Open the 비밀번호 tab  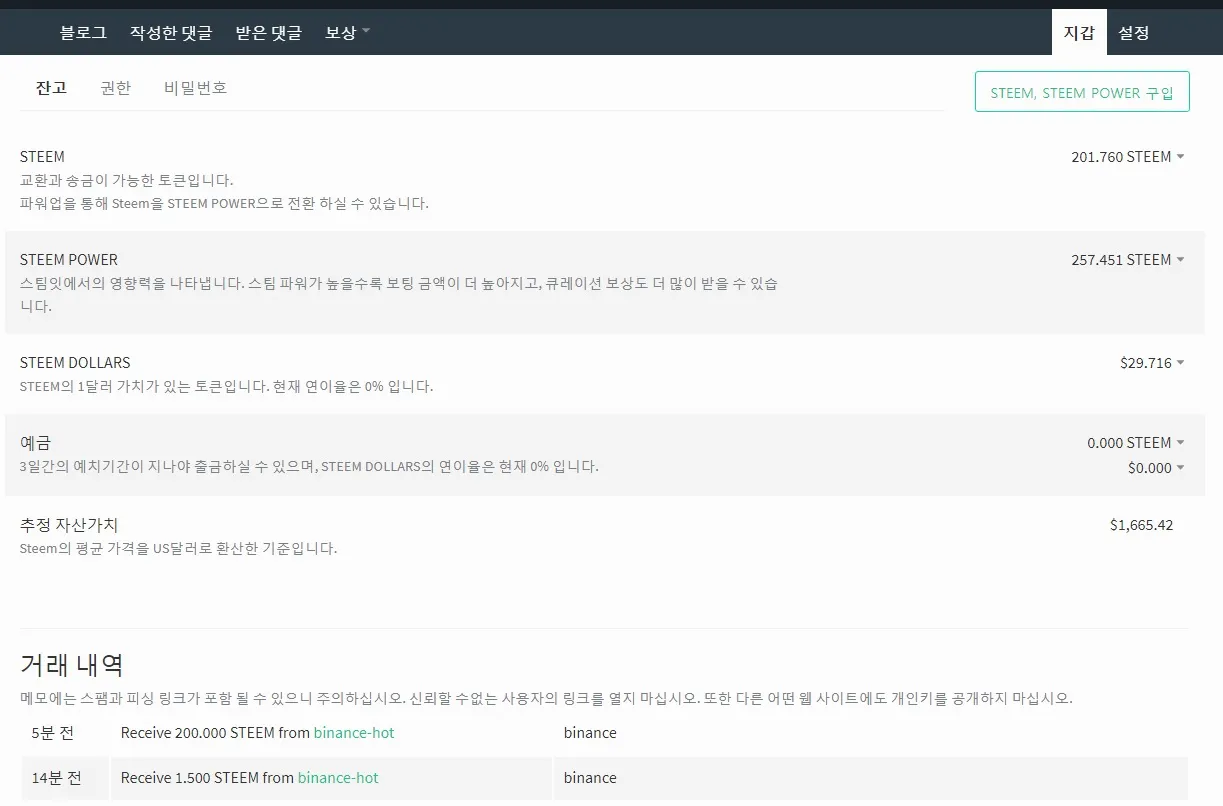coord(194,88)
